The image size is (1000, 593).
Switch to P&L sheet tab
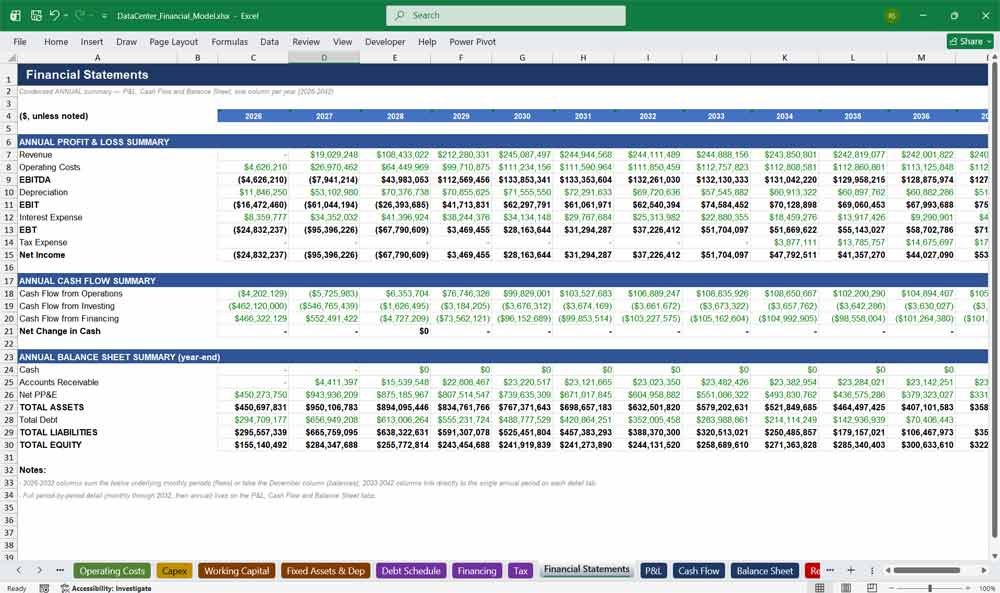click(653, 571)
